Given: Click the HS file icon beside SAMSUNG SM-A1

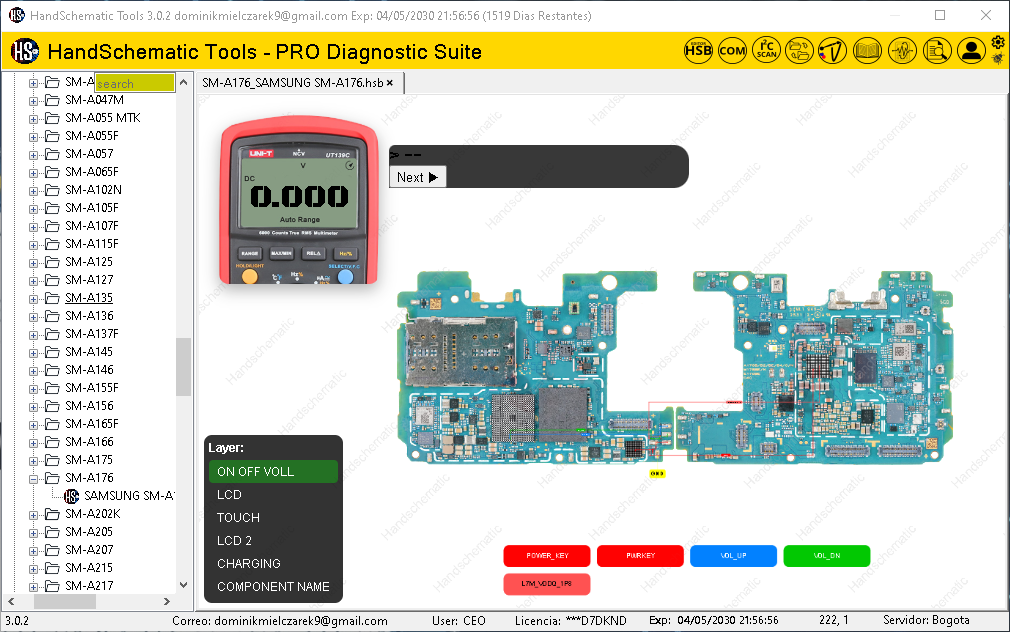Looking at the screenshot, I should [x=71, y=496].
